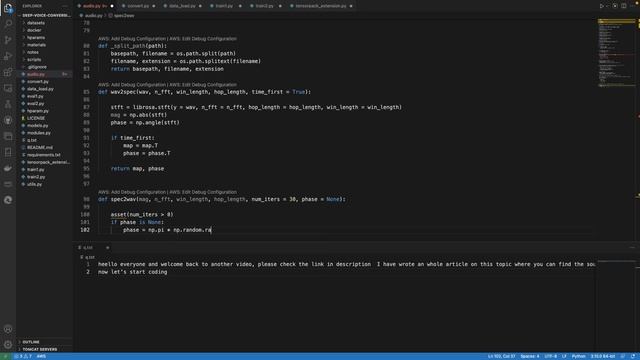
Task: Expand the materials folder
Action: (x=45, y=45)
